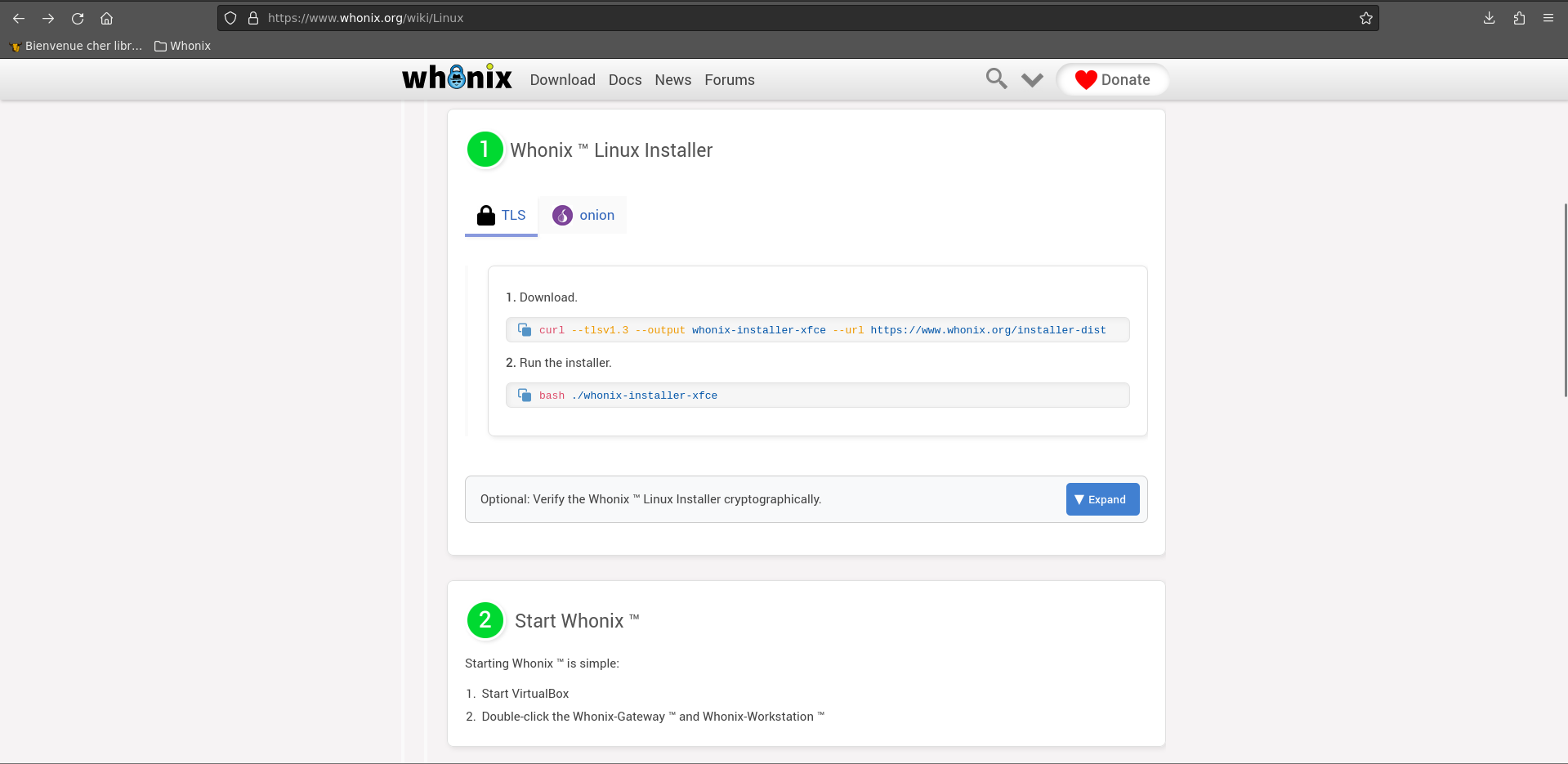Open the Whonix bookmarks folder

click(182, 46)
